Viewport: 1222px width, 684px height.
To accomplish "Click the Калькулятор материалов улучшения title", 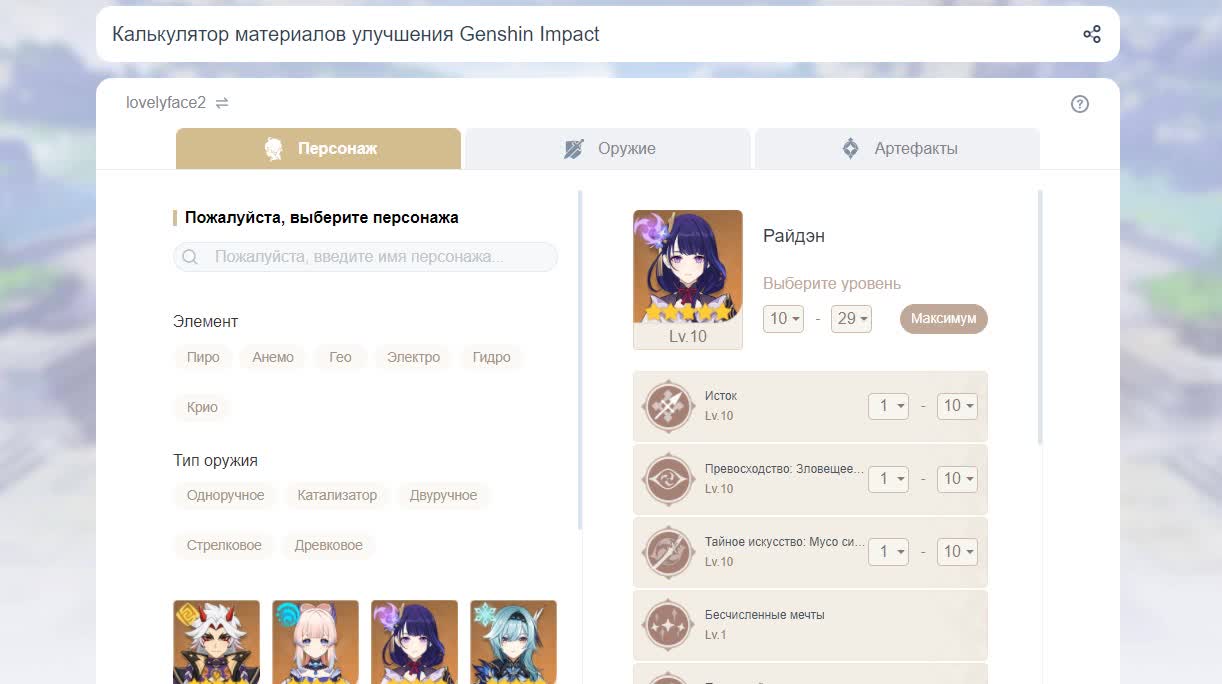I will tap(356, 34).
